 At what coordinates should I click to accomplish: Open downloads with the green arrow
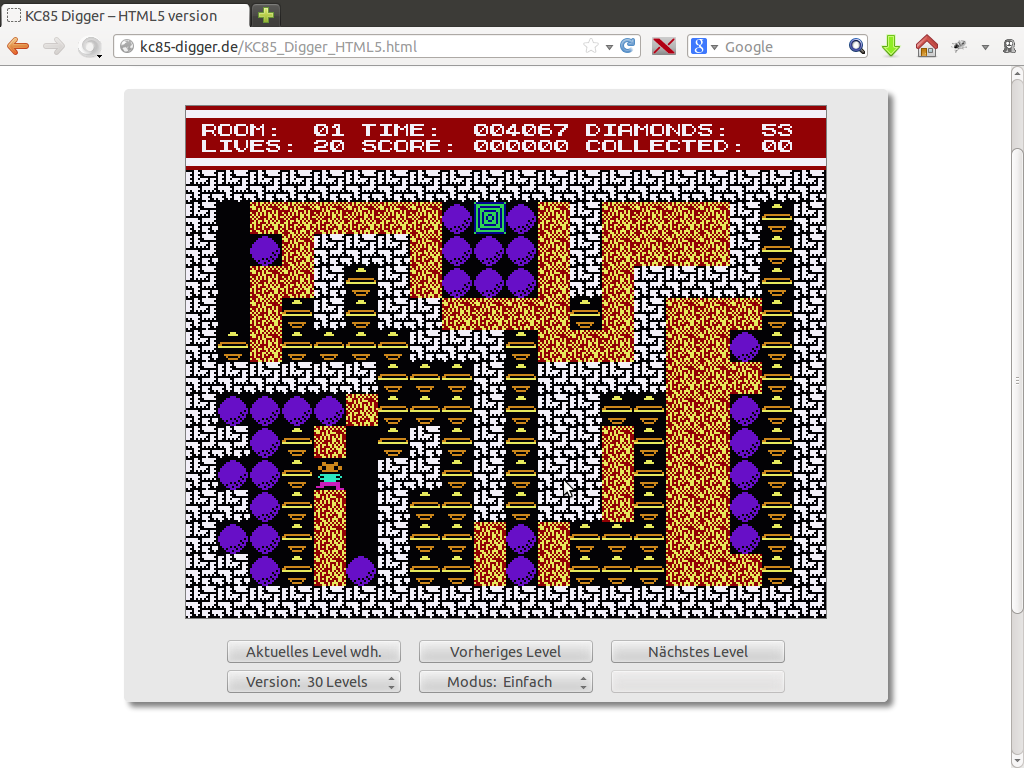pyautogui.click(x=891, y=46)
